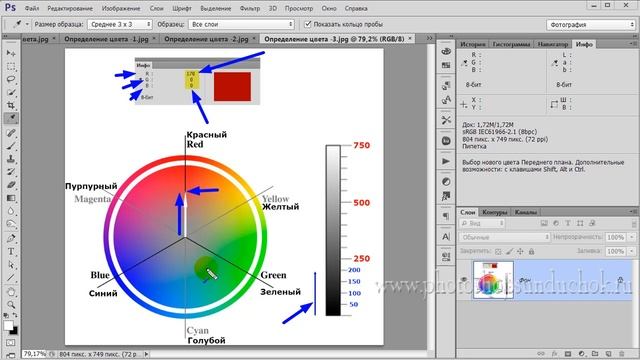This screenshot has width=640, height=360.
Task: Close the 'Определение цвета -3.jpg' tab
Action: pos(410,39)
